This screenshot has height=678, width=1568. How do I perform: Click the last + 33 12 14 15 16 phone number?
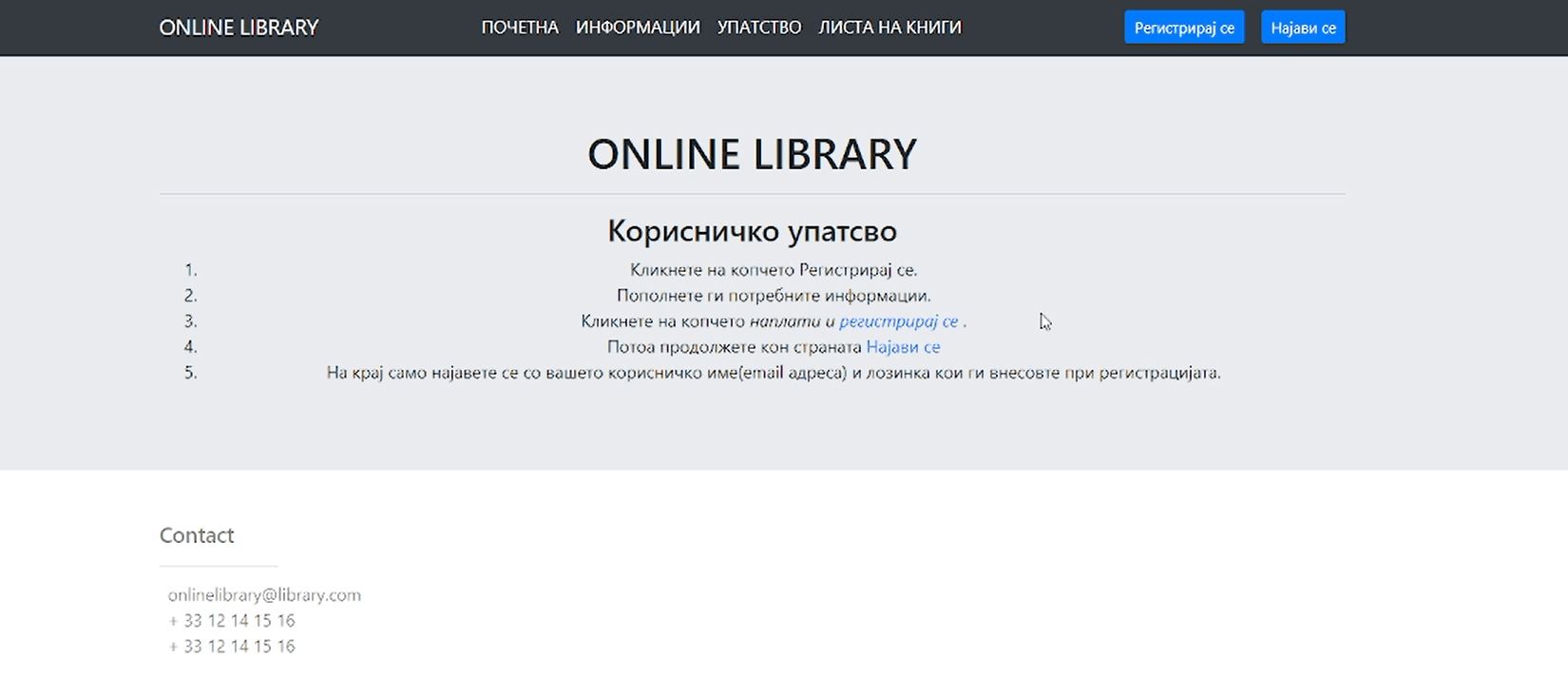232,647
